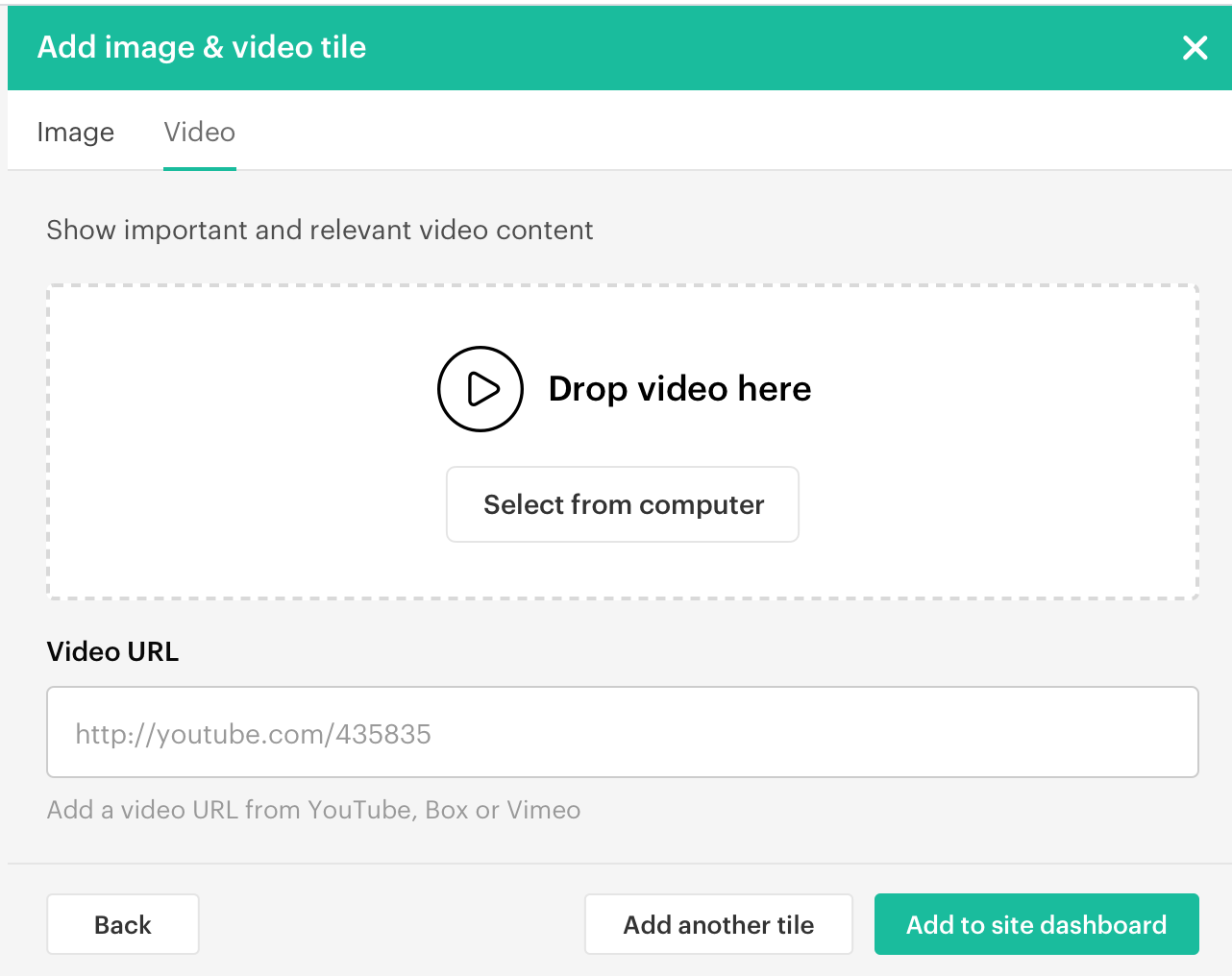Click the youtube.com placeholder text

(253, 735)
